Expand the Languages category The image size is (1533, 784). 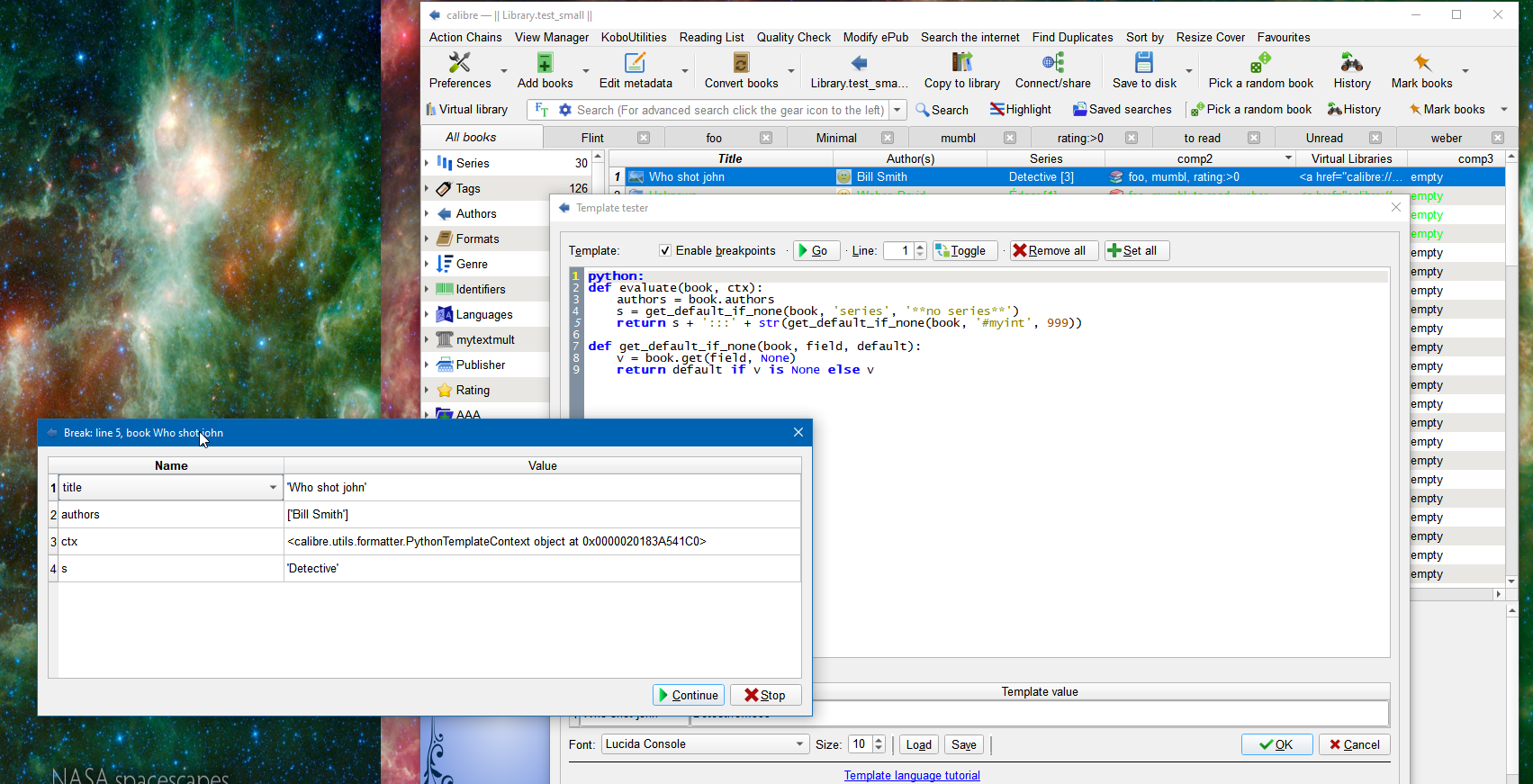point(427,314)
